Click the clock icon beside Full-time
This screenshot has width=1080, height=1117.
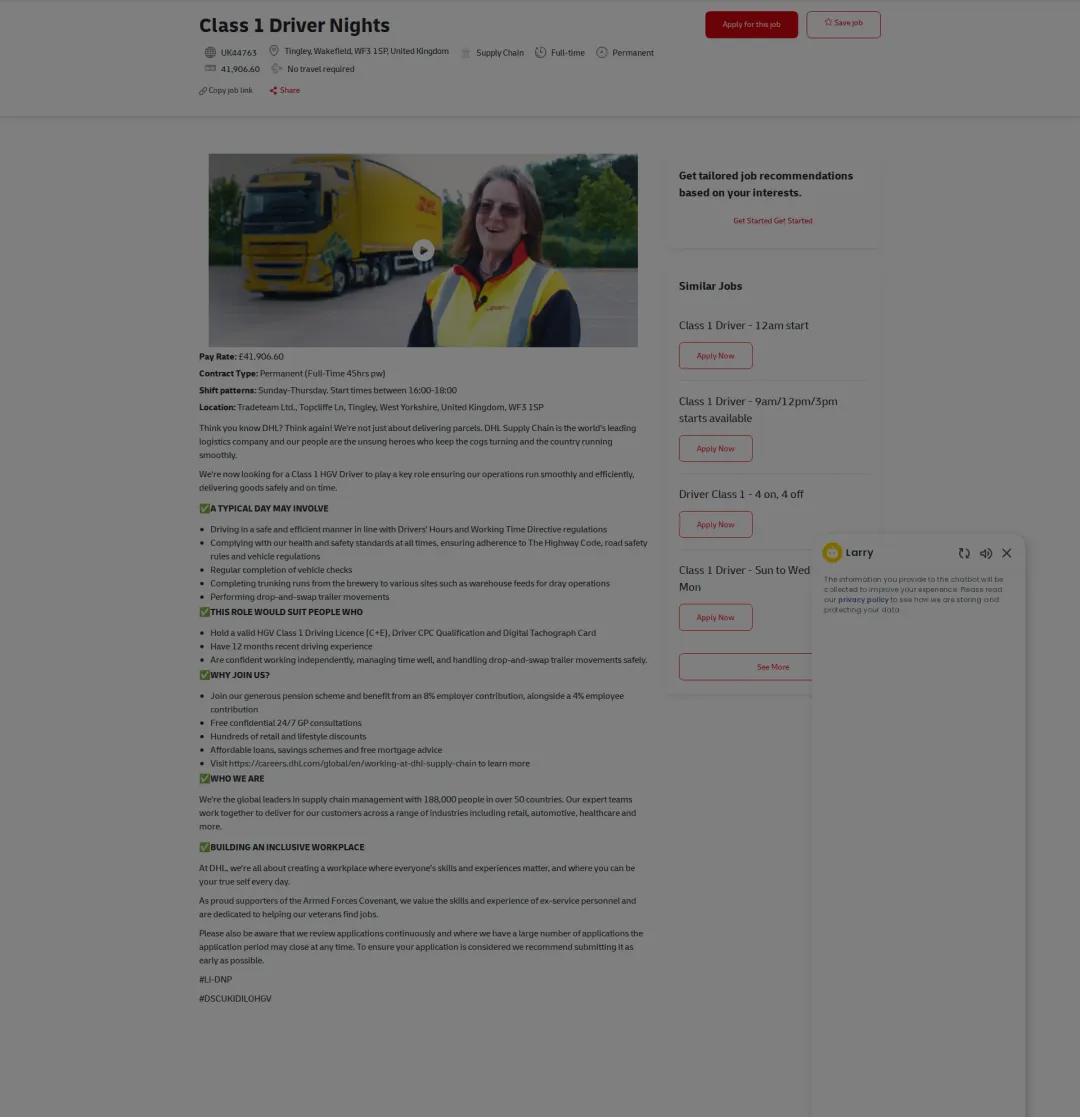point(541,52)
